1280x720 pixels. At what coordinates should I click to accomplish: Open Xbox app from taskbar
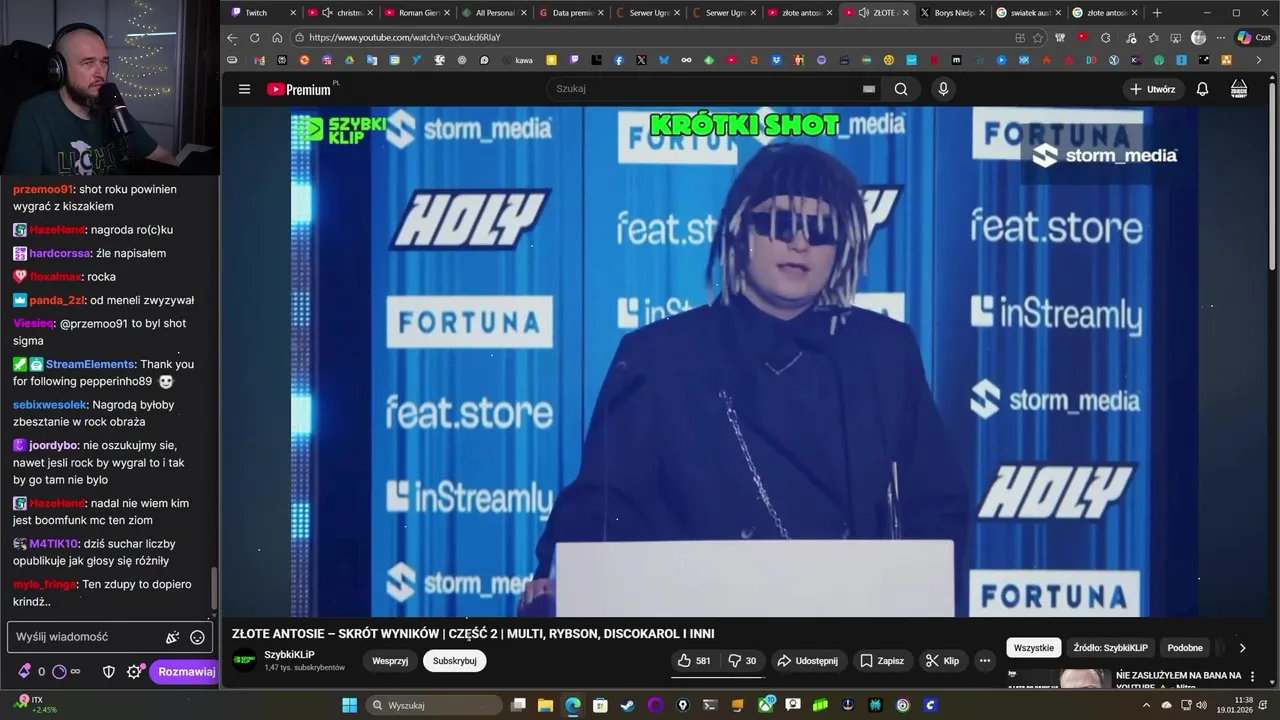coord(766,705)
